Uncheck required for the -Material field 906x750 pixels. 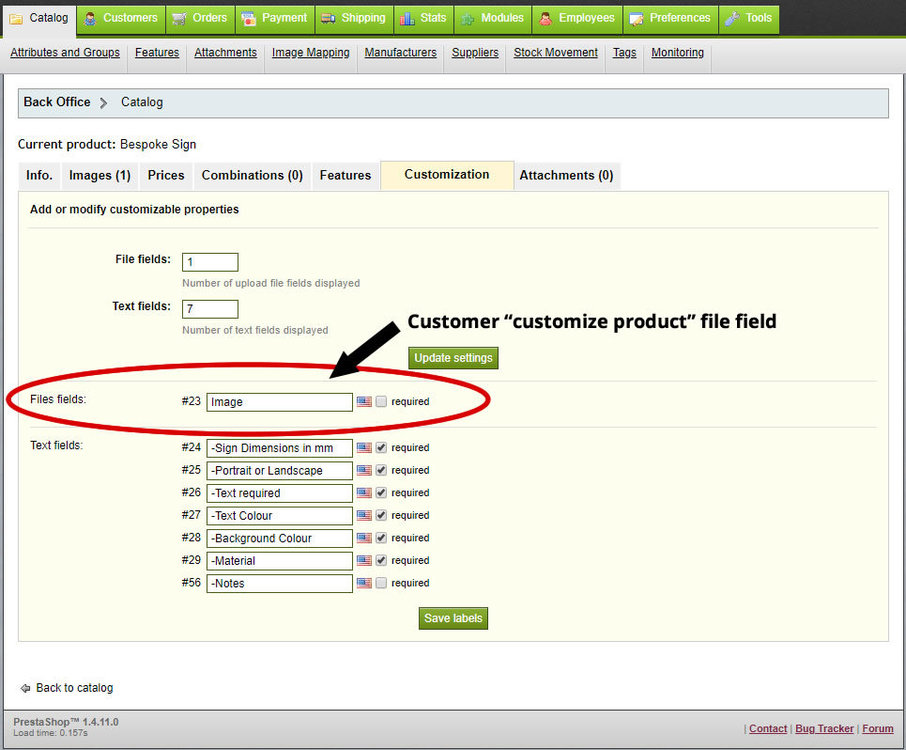click(381, 560)
